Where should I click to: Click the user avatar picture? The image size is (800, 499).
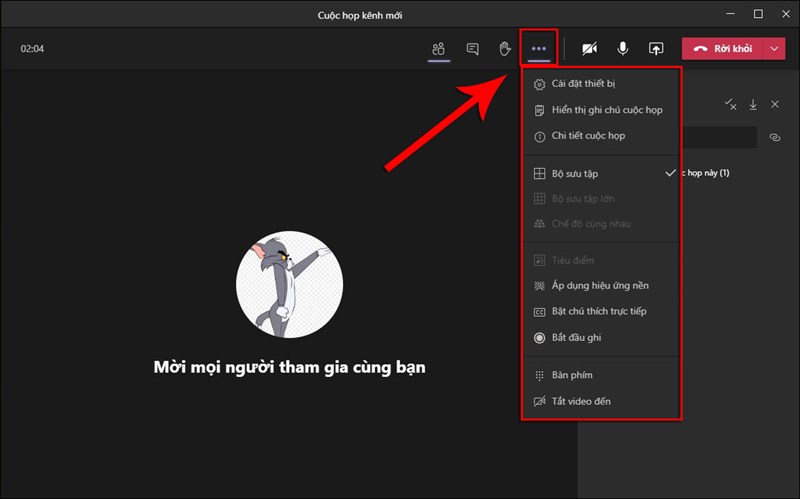(289, 285)
